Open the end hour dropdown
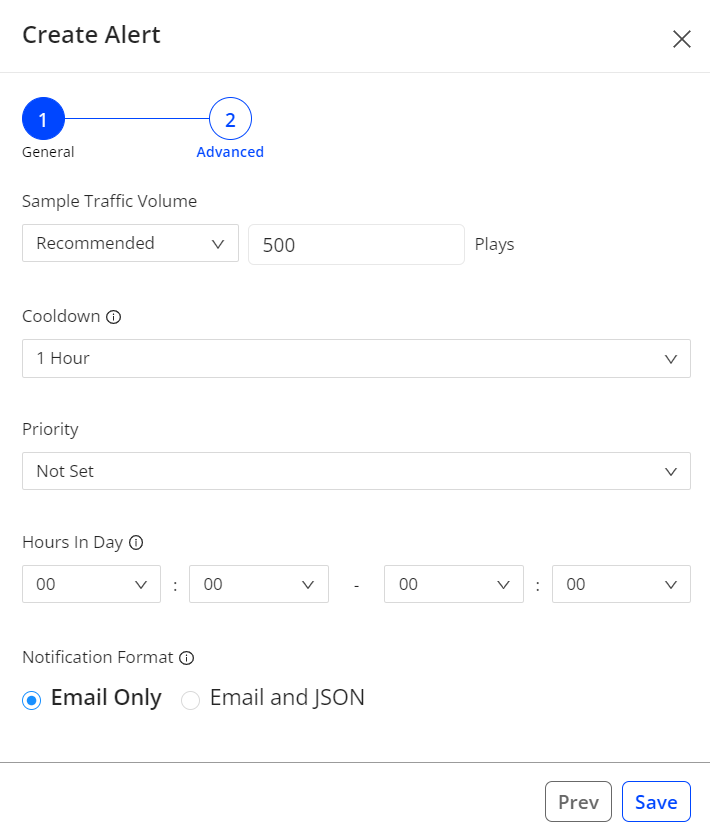This screenshot has width=710, height=836. [x=453, y=584]
